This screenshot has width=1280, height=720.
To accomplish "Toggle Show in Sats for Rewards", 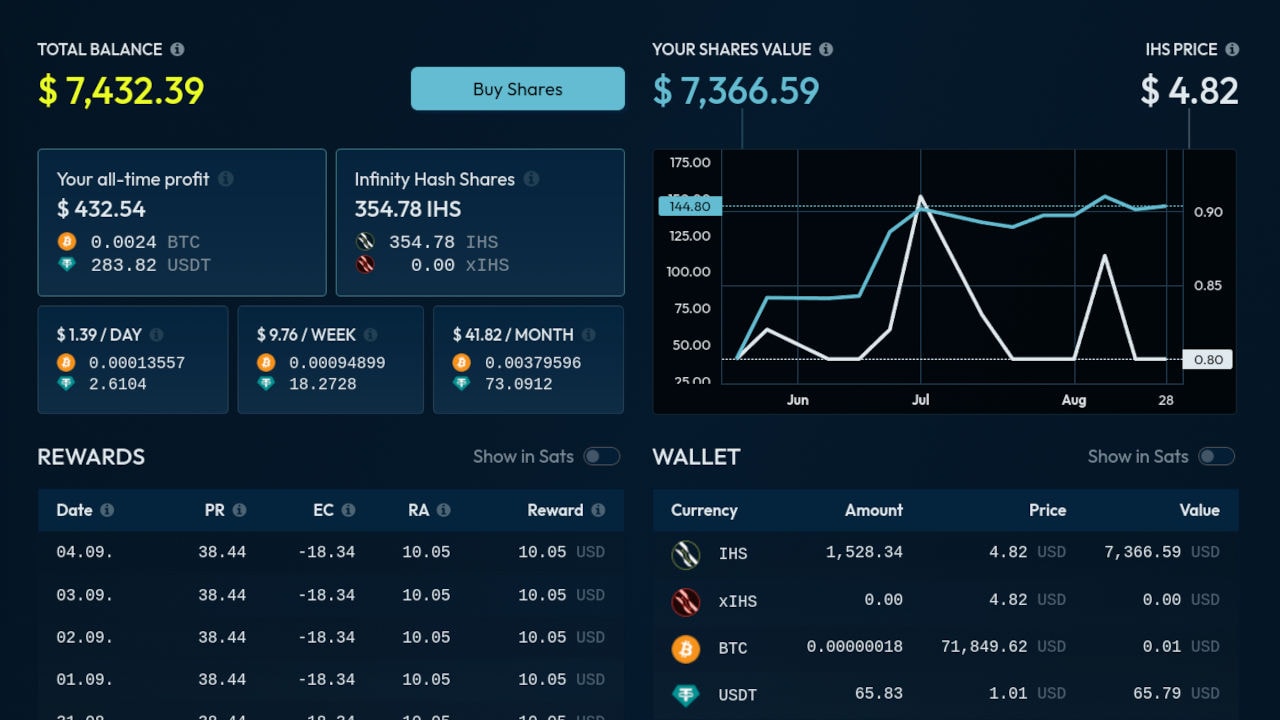I will (602, 457).
